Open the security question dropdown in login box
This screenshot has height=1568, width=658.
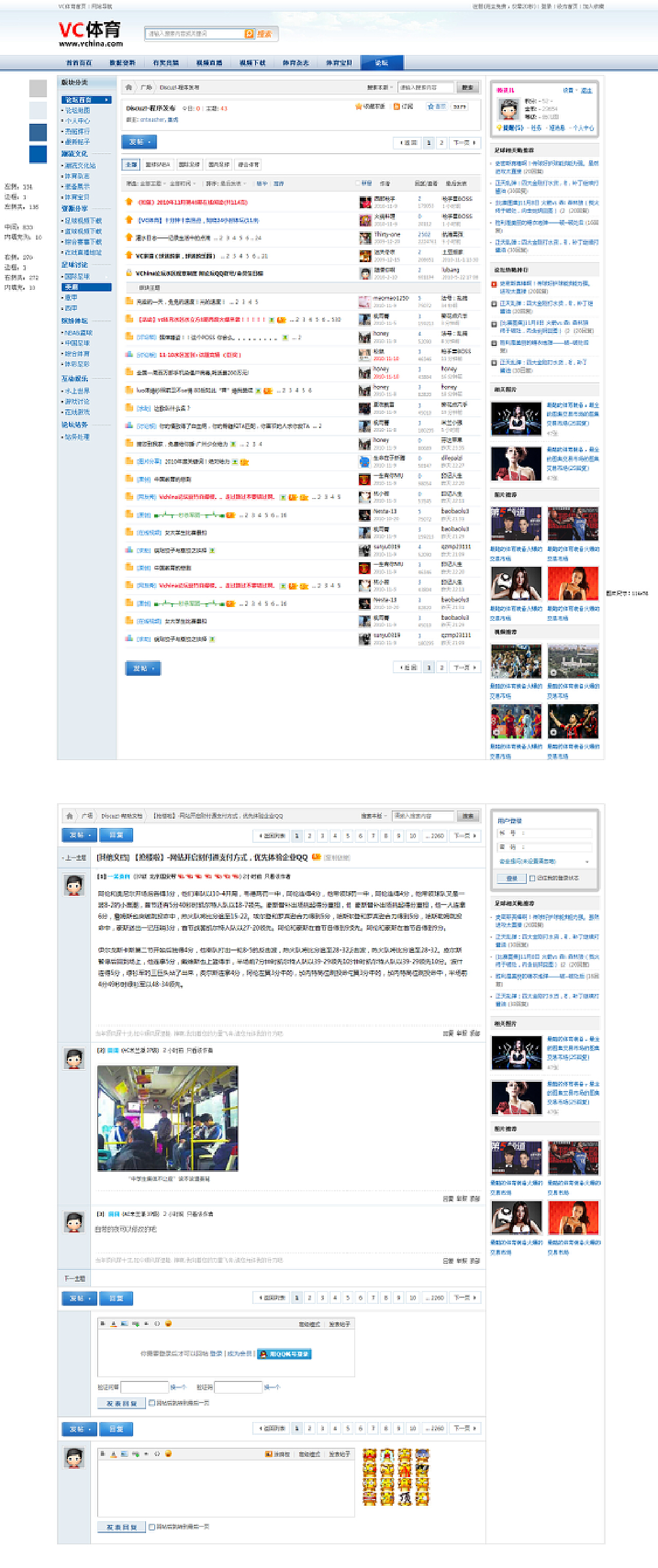(x=543, y=861)
